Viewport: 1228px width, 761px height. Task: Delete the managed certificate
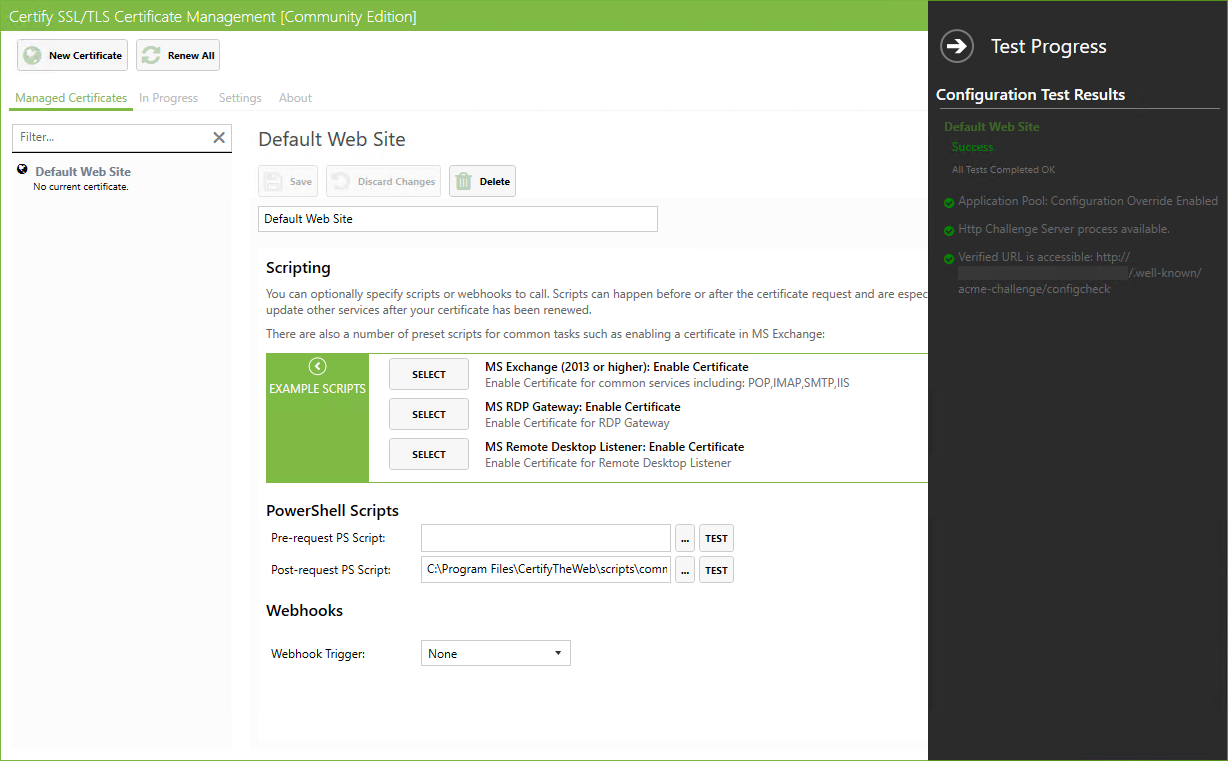[x=482, y=181]
